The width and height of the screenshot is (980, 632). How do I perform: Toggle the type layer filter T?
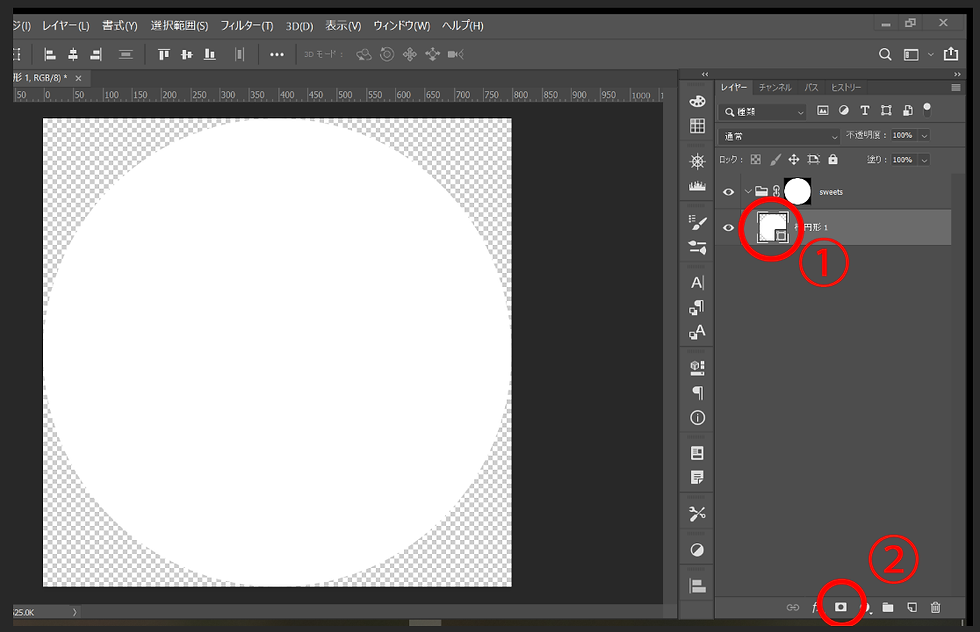865,111
